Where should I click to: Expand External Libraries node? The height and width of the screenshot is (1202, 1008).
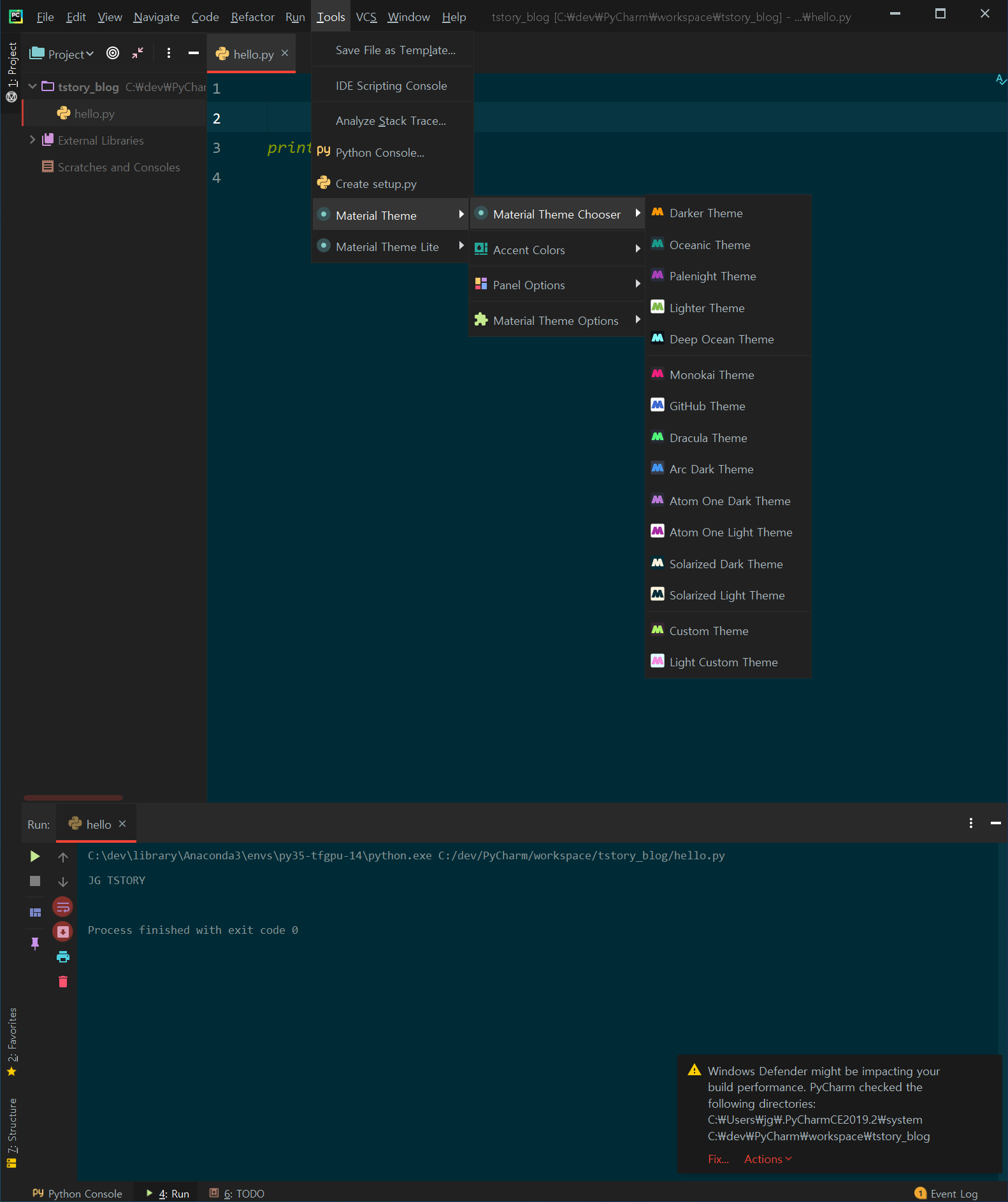coord(32,140)
